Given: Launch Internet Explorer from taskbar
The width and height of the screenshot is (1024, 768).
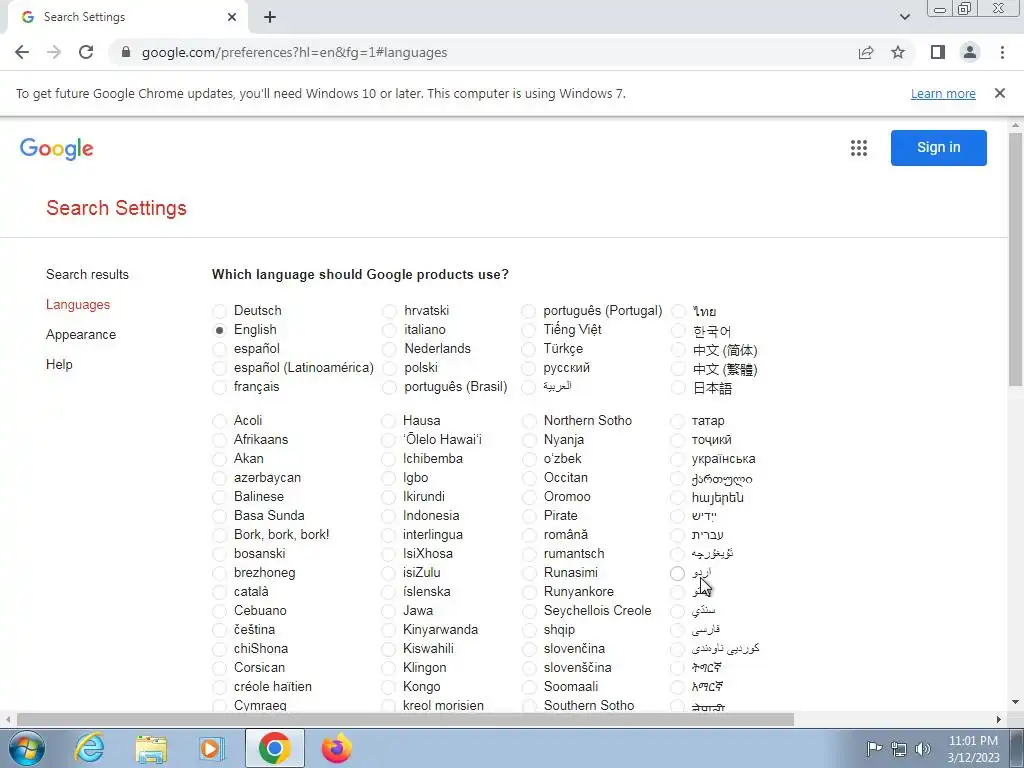Looking at the screenshot, I should [89, 748].
